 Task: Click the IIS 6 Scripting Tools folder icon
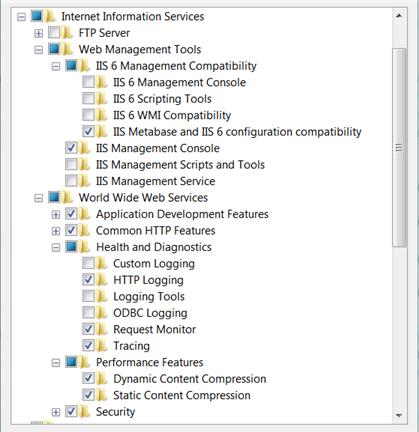pos(102,99)
